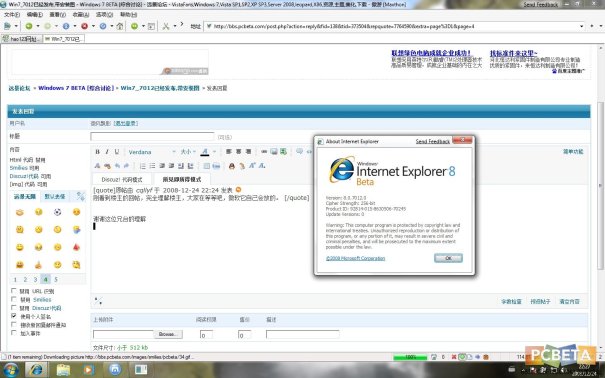Expand the font size dropdown
Viewport: 605px width, 378px height.
188,152
